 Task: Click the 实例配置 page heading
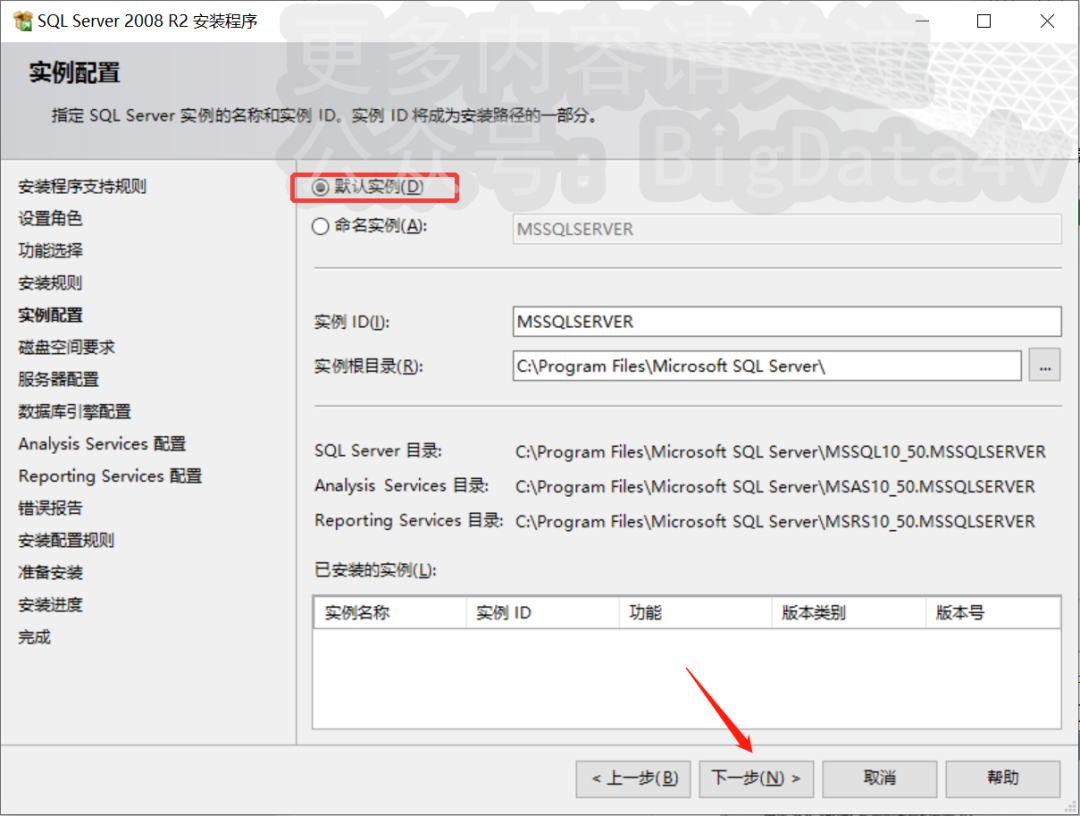(x=74, y=73)
